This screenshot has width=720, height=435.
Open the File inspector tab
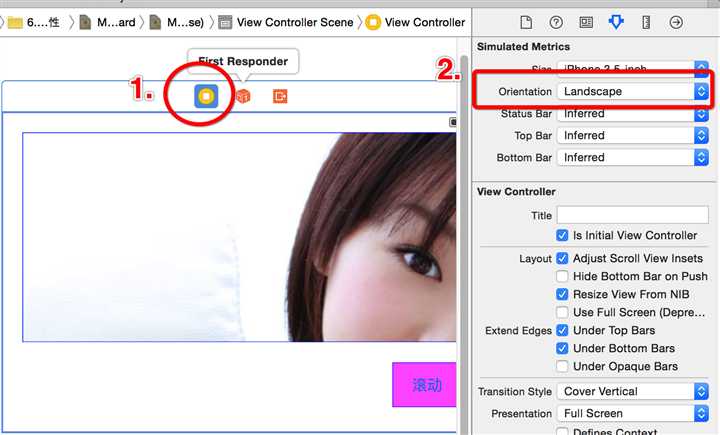click(526, 22)
